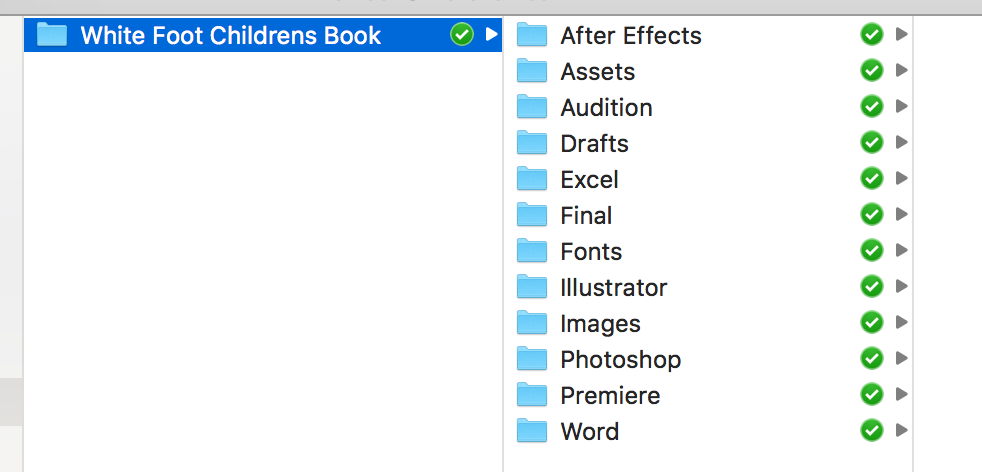The width and height of the screenshot is (982, 472).
Task: Select the Word folder name
Action: [589, 431]
